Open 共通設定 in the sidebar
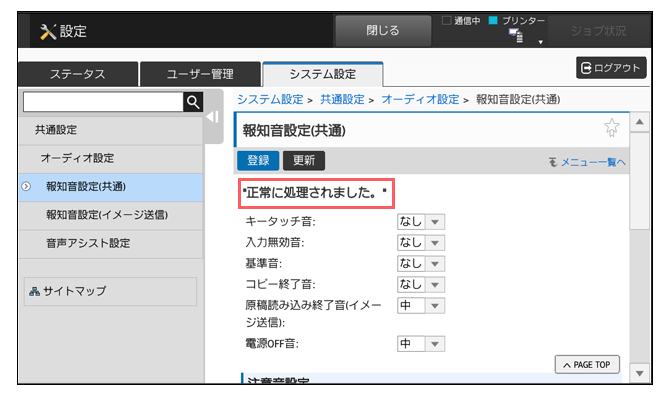This screenshot has width=670, height=396. coord(111,130)
